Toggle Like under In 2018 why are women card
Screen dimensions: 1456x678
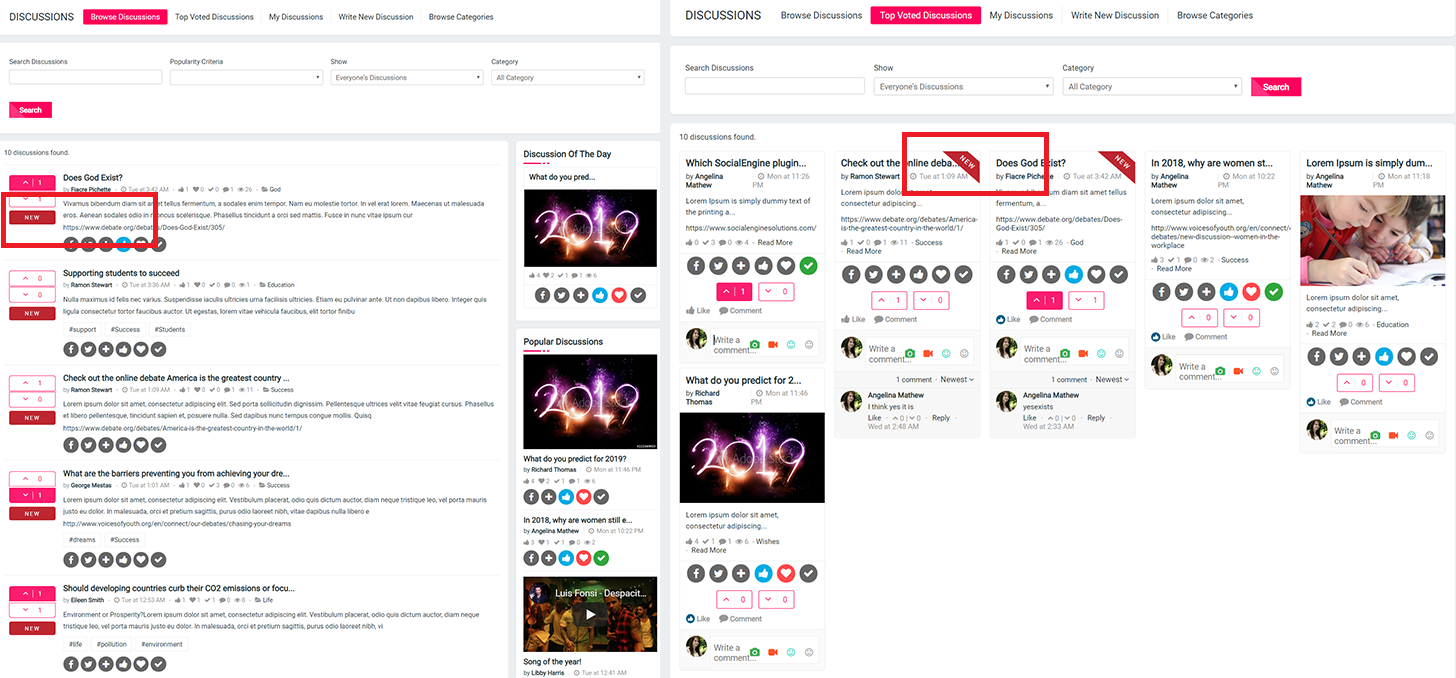[1163, 337]
